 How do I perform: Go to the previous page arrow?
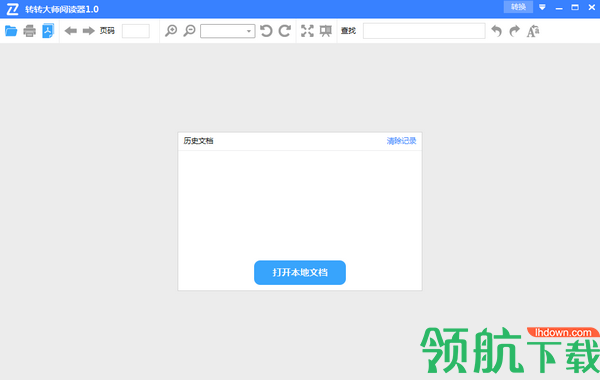[x=71, y=31]
